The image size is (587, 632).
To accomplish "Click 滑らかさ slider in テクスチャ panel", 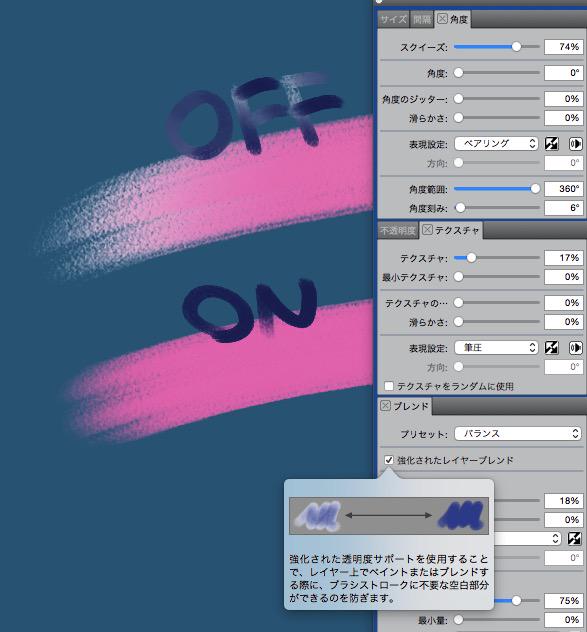I will click(458, 322).
